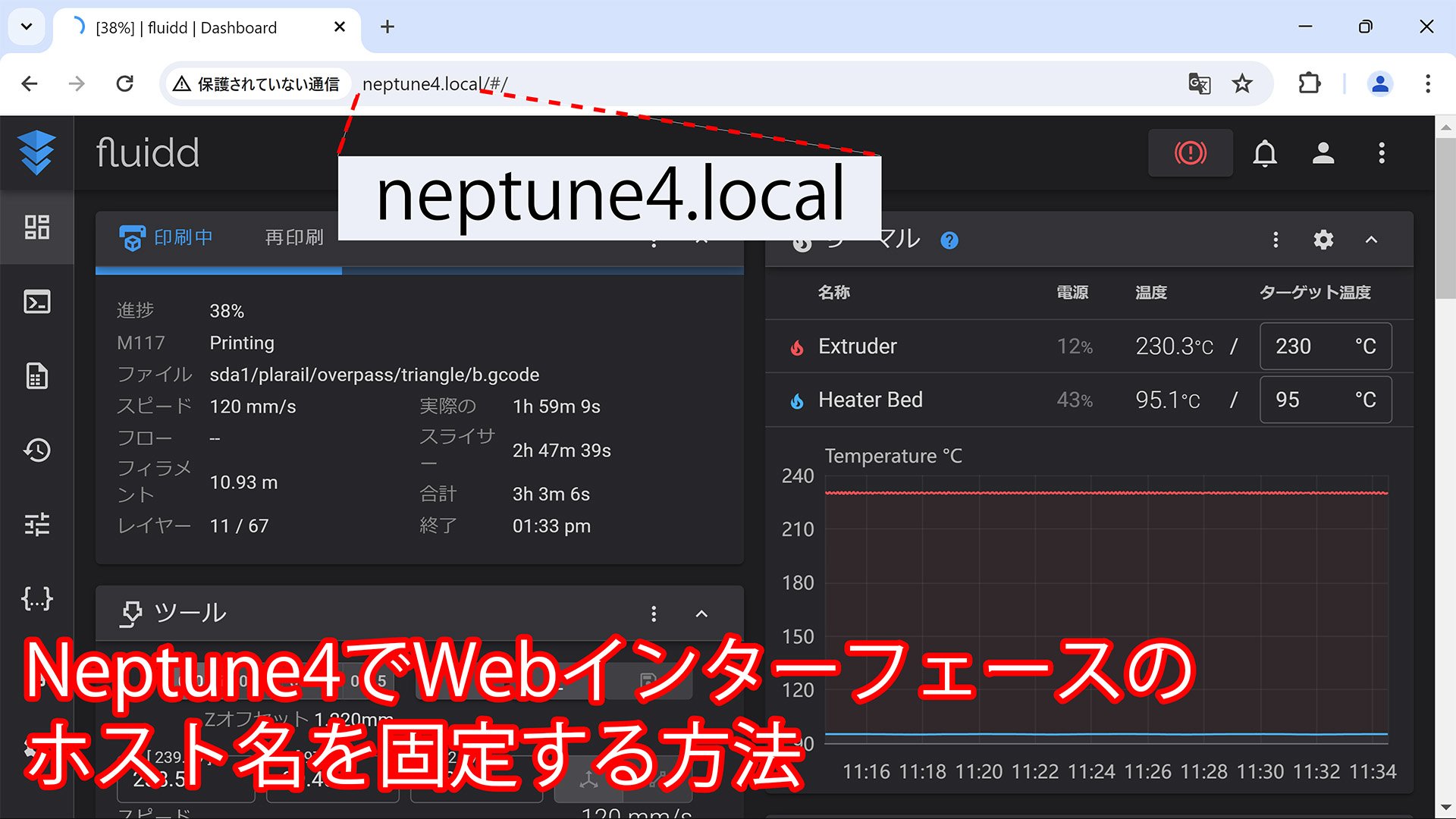The height and width of the screenshot is (819, 1456).
Task: Click the 10.93 m filament value
Action: [x=243, y=482]
